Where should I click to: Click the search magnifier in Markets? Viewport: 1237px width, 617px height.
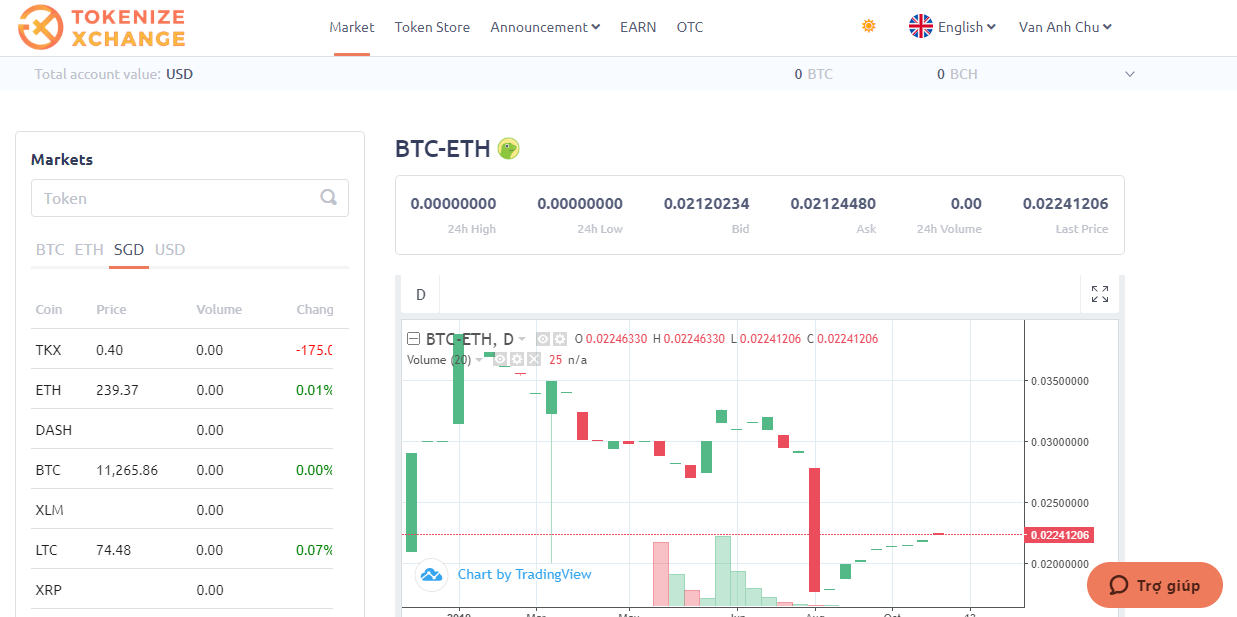point(328,198)
